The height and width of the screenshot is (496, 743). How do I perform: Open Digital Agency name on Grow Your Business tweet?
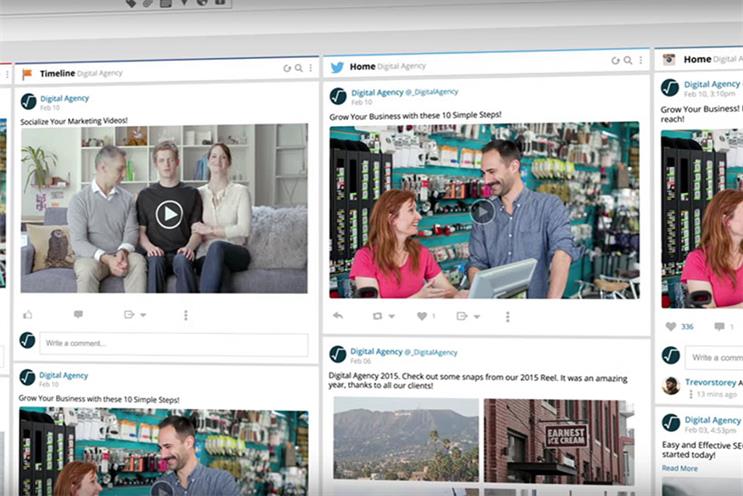click(377, 93)
